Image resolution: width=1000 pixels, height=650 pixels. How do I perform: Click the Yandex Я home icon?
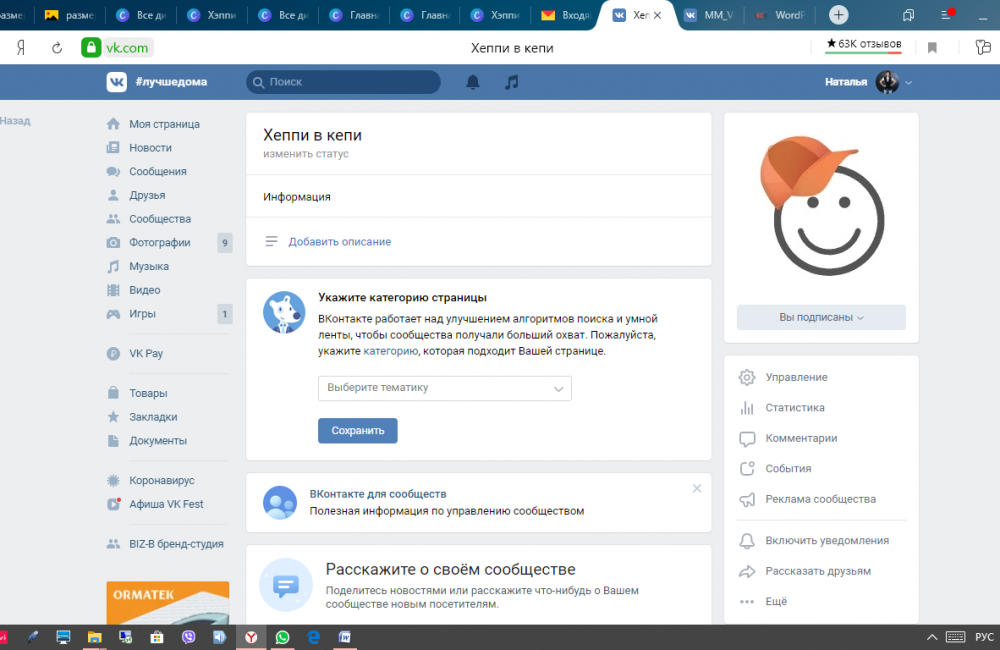click(x=20, y=48)
